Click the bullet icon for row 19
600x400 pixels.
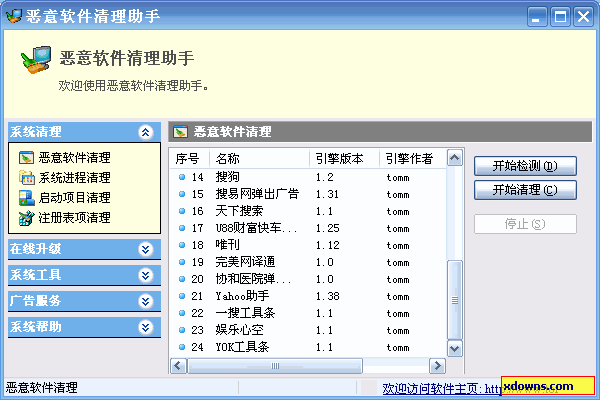tap(182, 262)
